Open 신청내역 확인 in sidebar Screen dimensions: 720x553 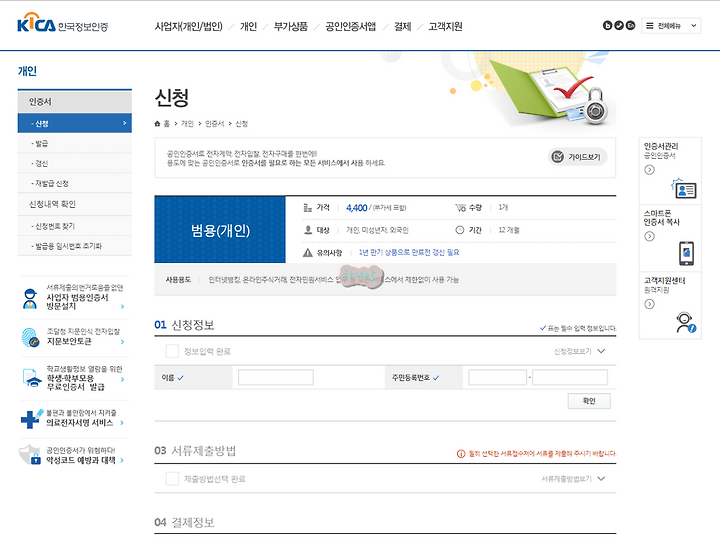[x=75, y=204]
